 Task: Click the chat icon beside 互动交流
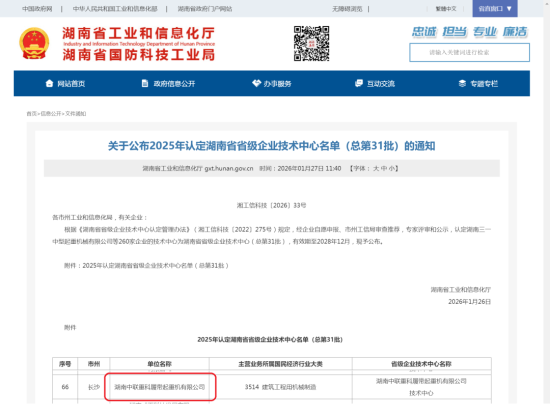359,83
